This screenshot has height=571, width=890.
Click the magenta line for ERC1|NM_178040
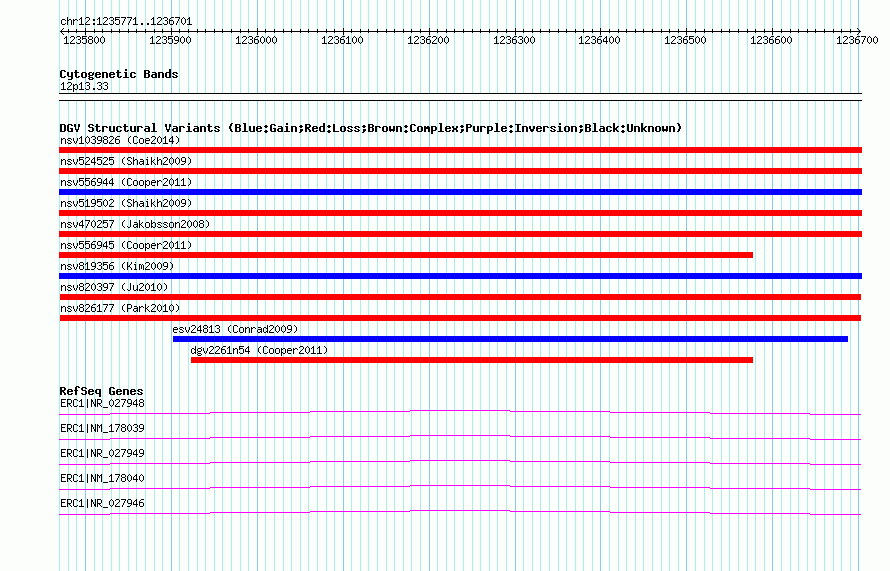tap(460, 487)
